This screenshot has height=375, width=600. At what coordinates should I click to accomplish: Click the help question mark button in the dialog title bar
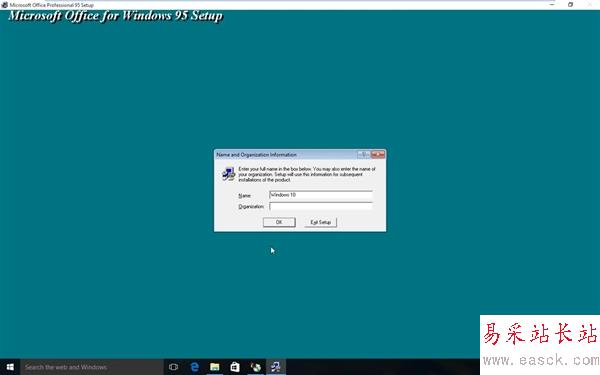point(364,155)
